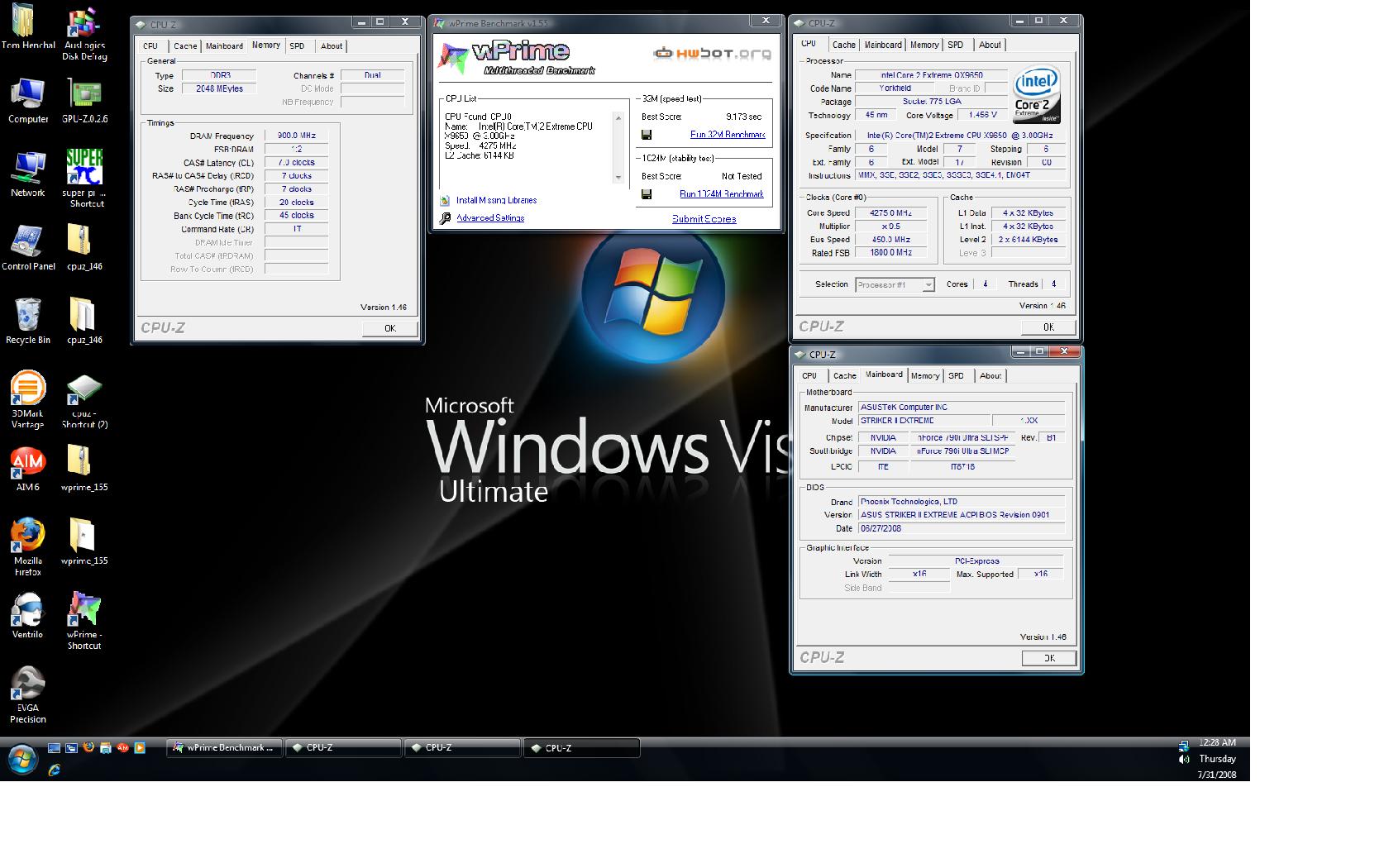Click the Submit Scores link
Viewport: 1389px width, 868px height.
point(704,219)
